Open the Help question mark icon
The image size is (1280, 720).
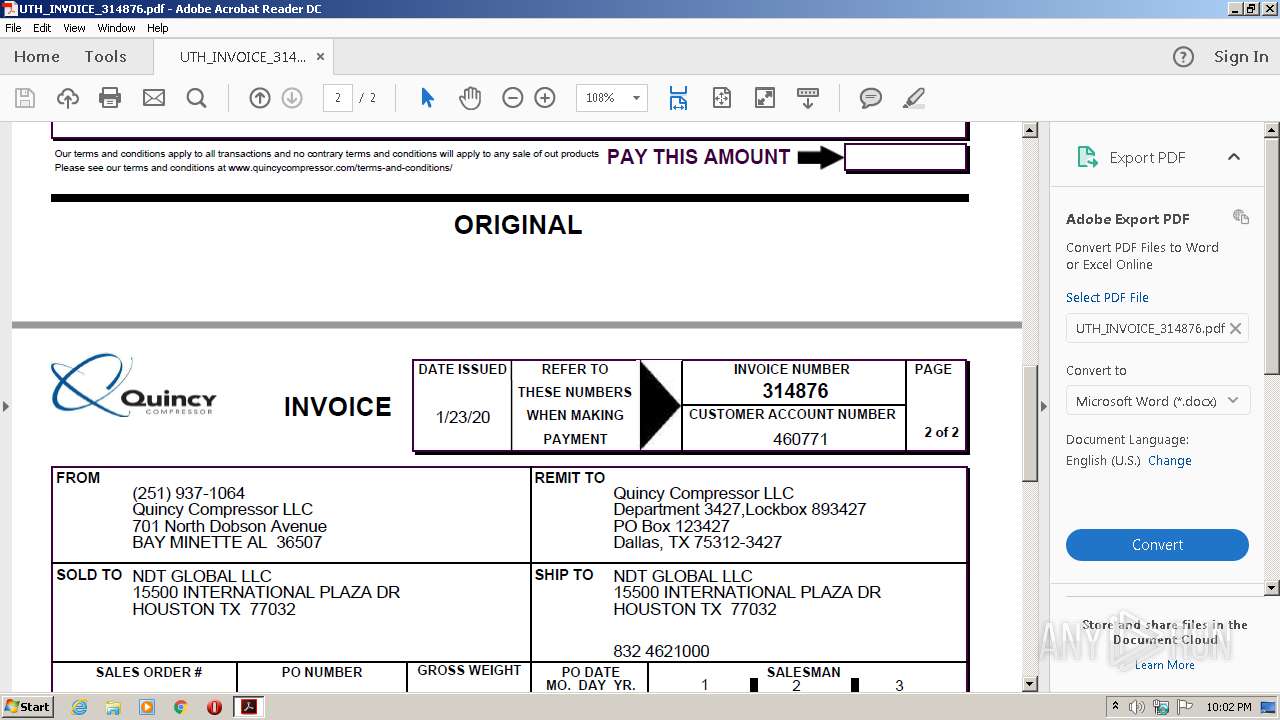coord(1183,57)
